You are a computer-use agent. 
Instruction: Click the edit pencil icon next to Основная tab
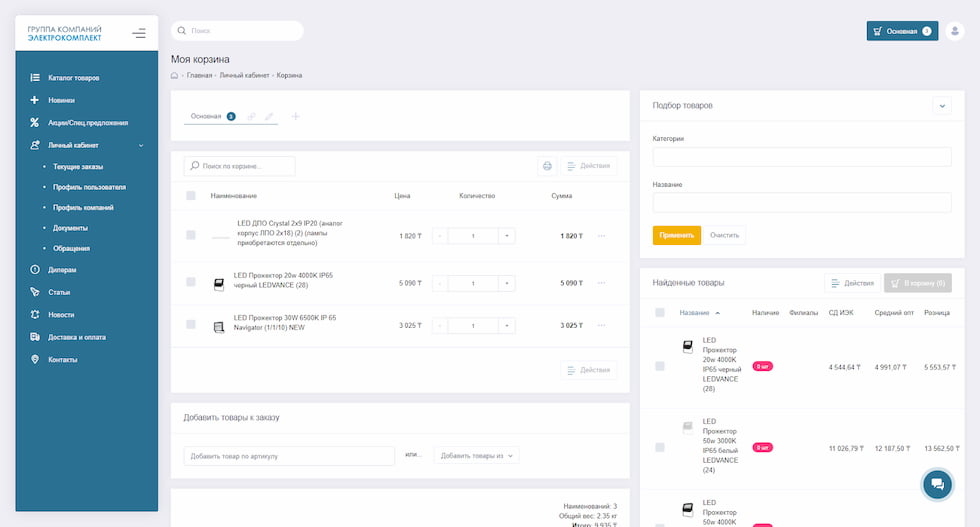point(269,116)
